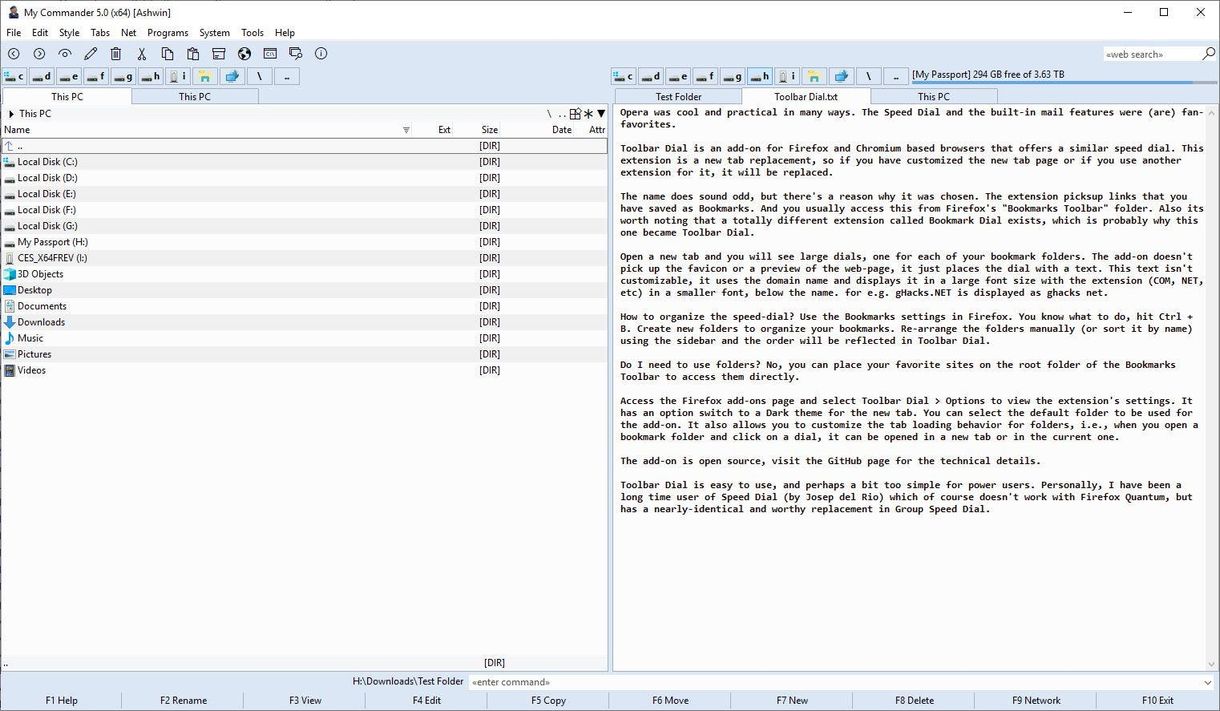Switch left pane to drive c
The height and width of the screenshot is (711, 1220).
tap(15, 76)
